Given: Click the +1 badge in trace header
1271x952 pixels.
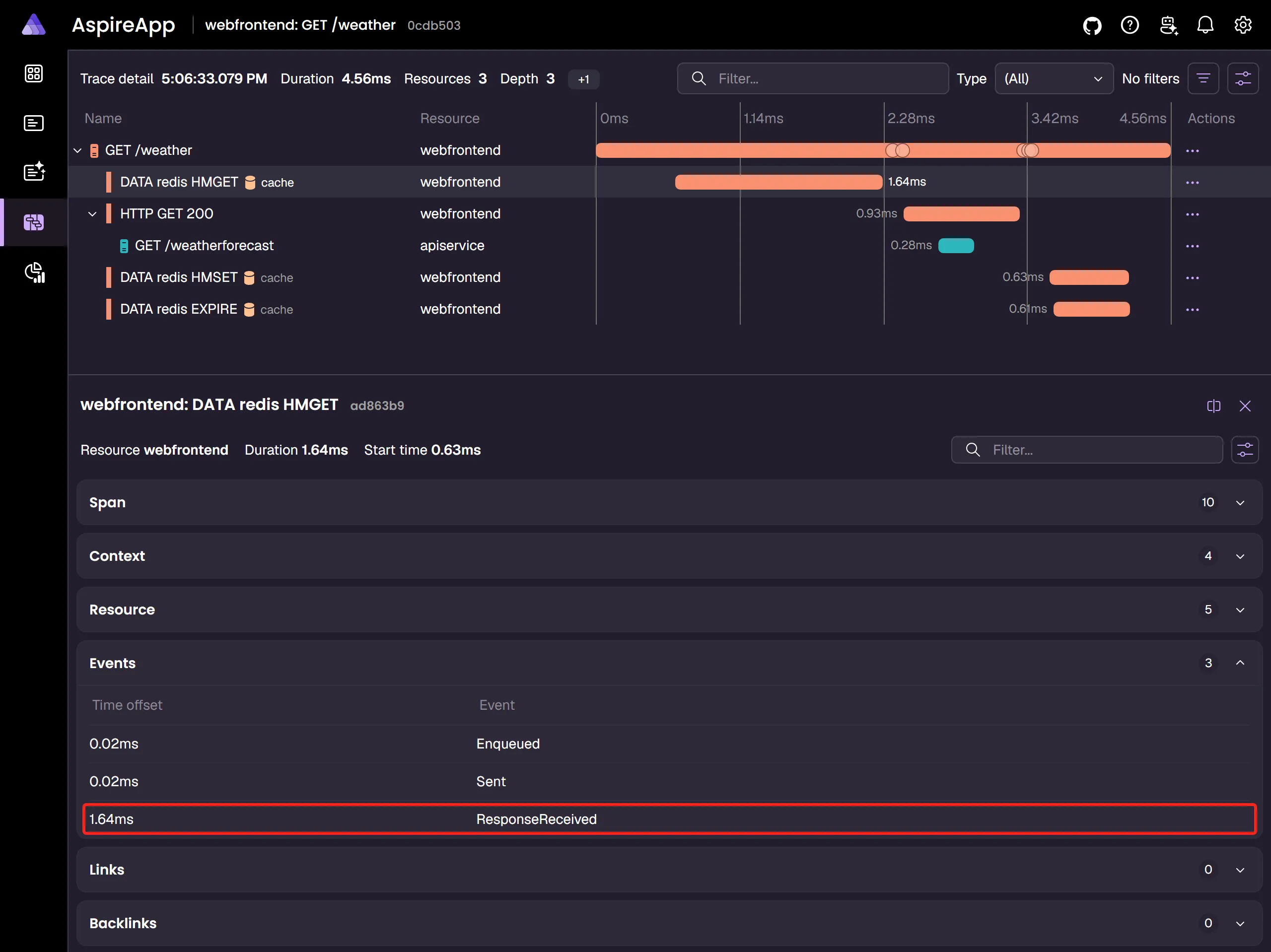Looking at the screenshot, I should tap(583, 79).
